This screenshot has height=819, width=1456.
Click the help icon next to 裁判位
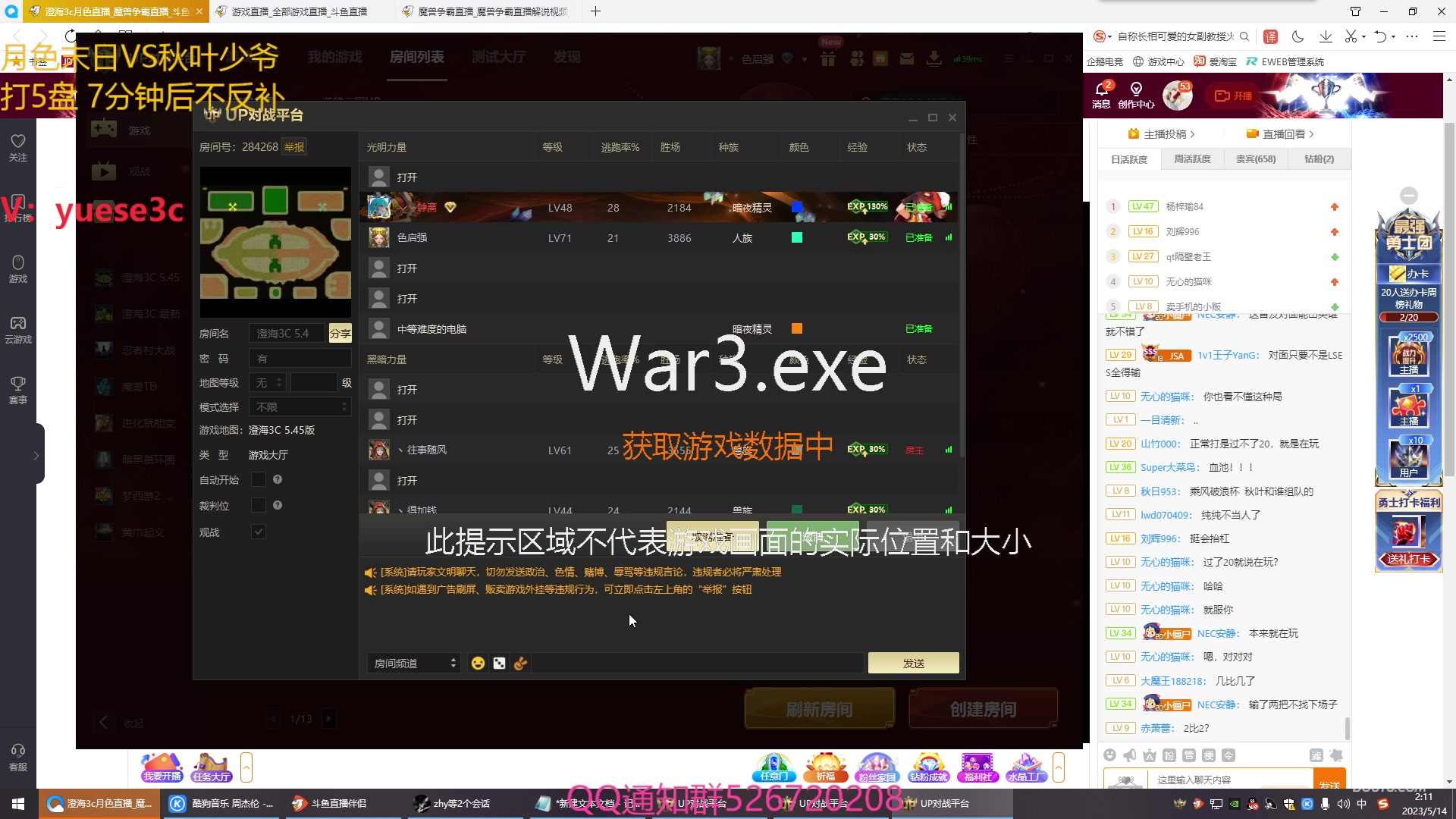[x=278, y=505]
